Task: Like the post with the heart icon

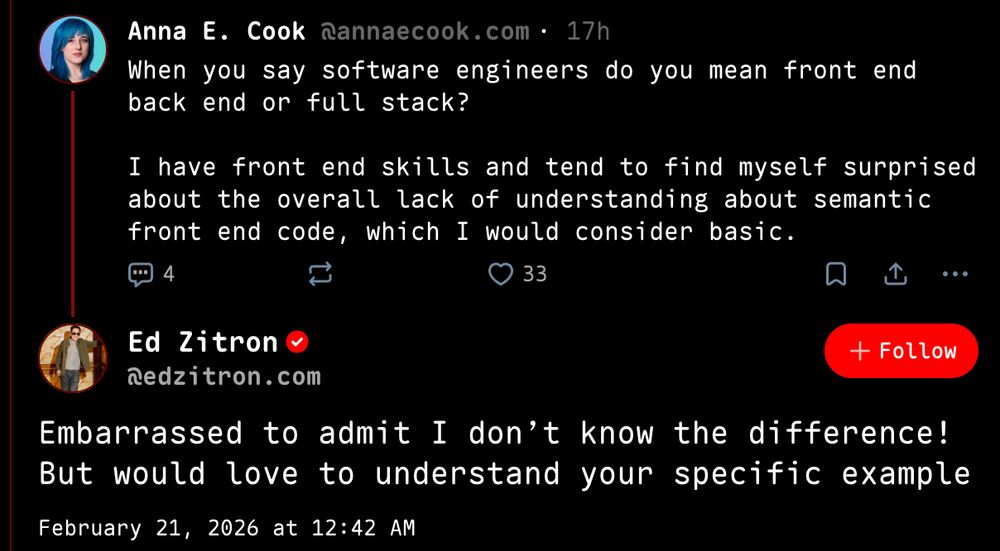Action: click(500, 273)
